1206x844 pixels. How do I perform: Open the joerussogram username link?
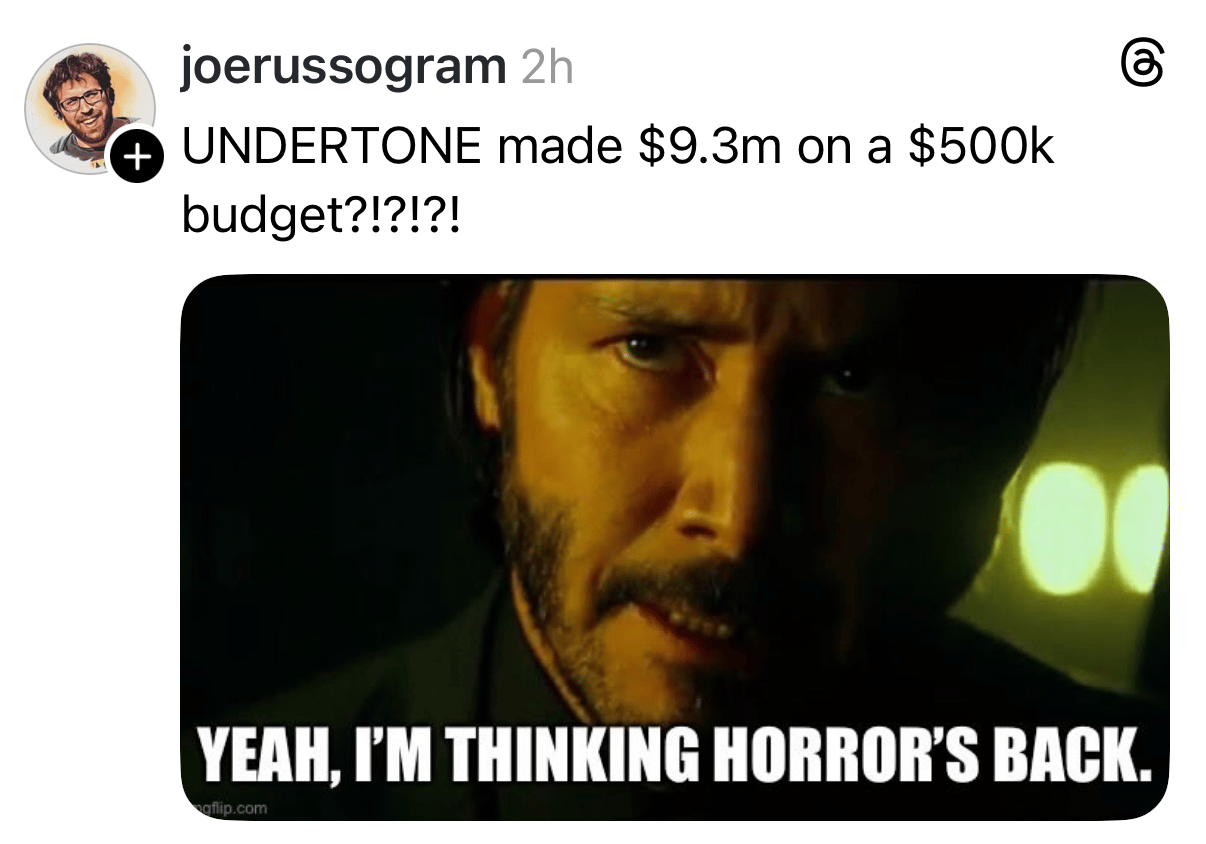(x=344, y=68)
